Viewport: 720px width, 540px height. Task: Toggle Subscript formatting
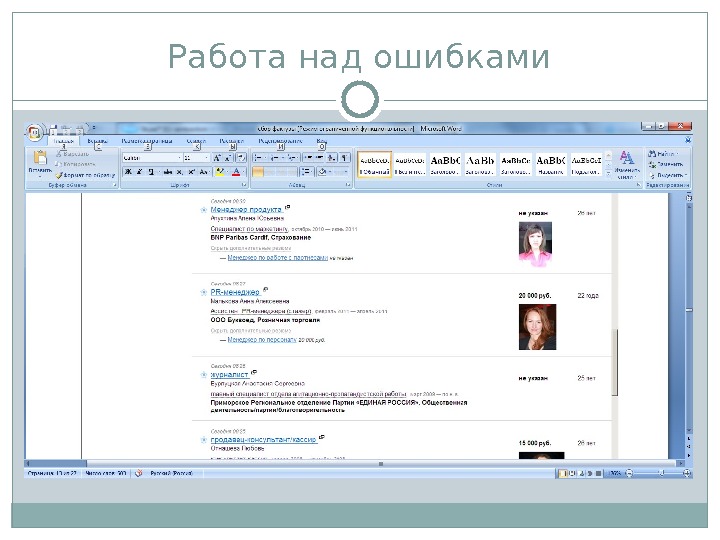(x=180, y=172)
